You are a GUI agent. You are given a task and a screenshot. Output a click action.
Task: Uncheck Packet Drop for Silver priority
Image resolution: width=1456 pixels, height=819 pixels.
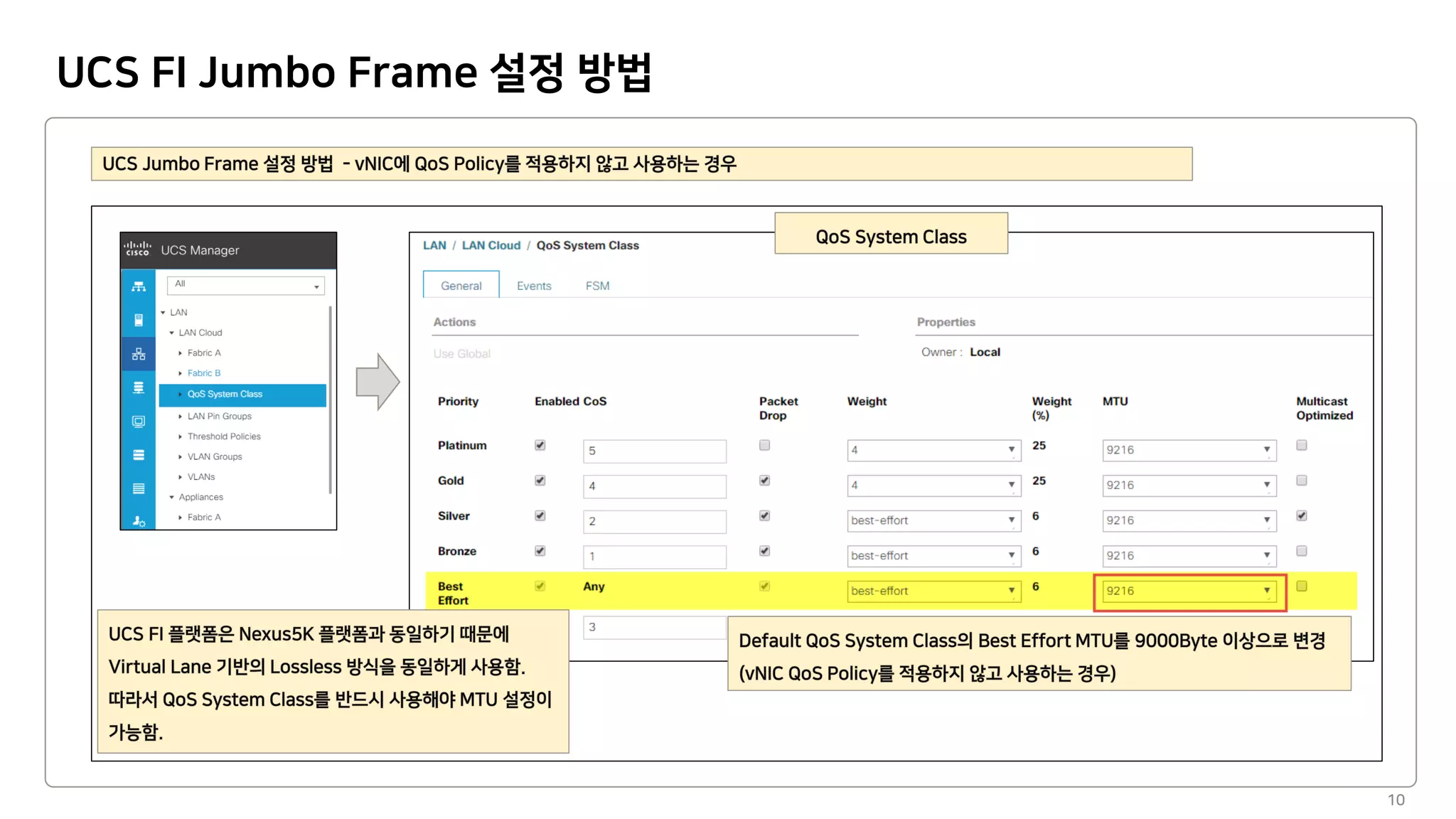(x=765, y=515)
